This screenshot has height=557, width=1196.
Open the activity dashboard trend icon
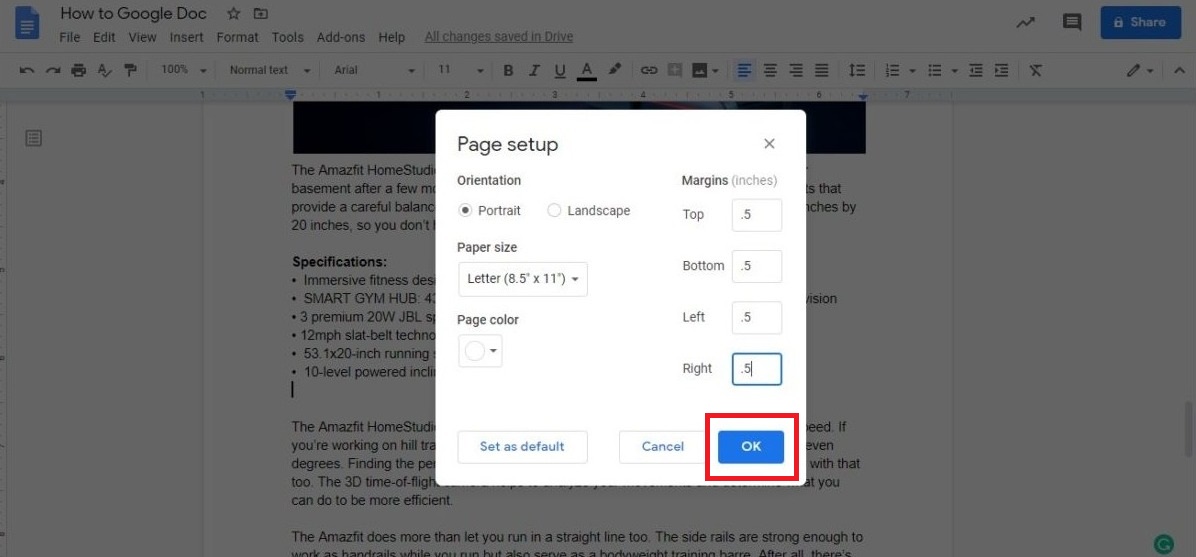click(x=1025, y=22)
